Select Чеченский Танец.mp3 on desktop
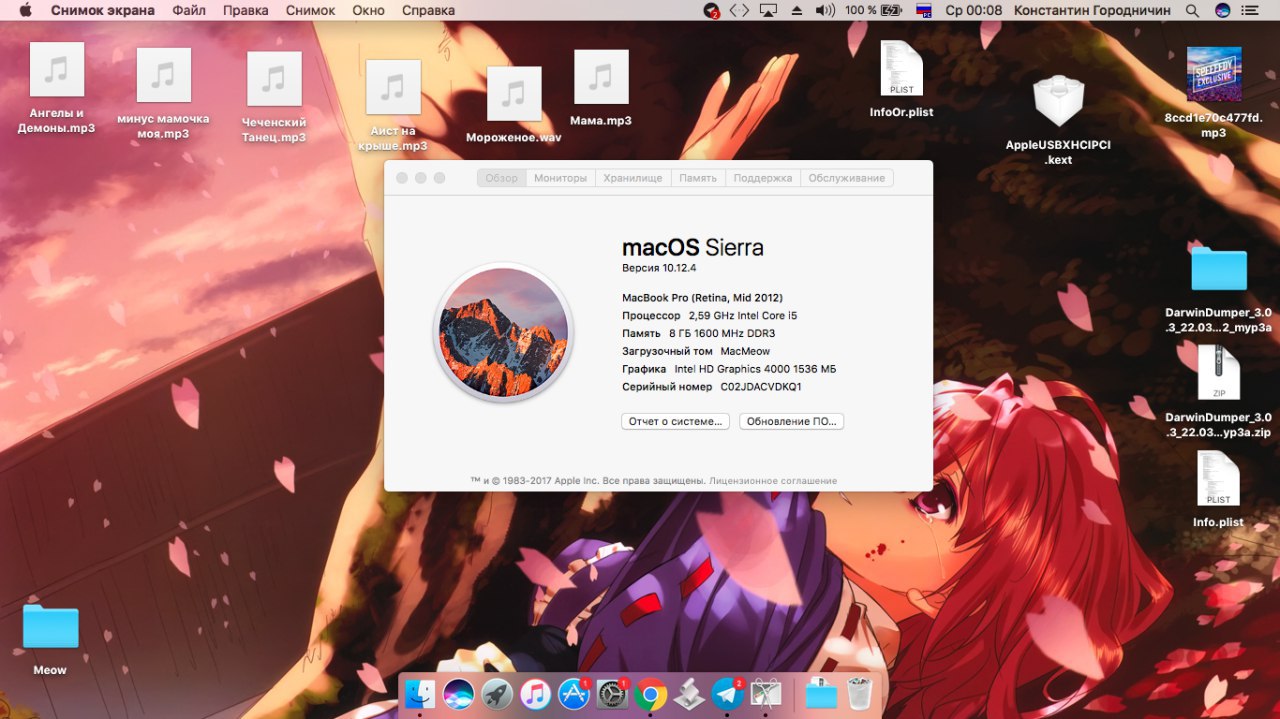Viewport: 1280px width, 719px height. (274, 97)
